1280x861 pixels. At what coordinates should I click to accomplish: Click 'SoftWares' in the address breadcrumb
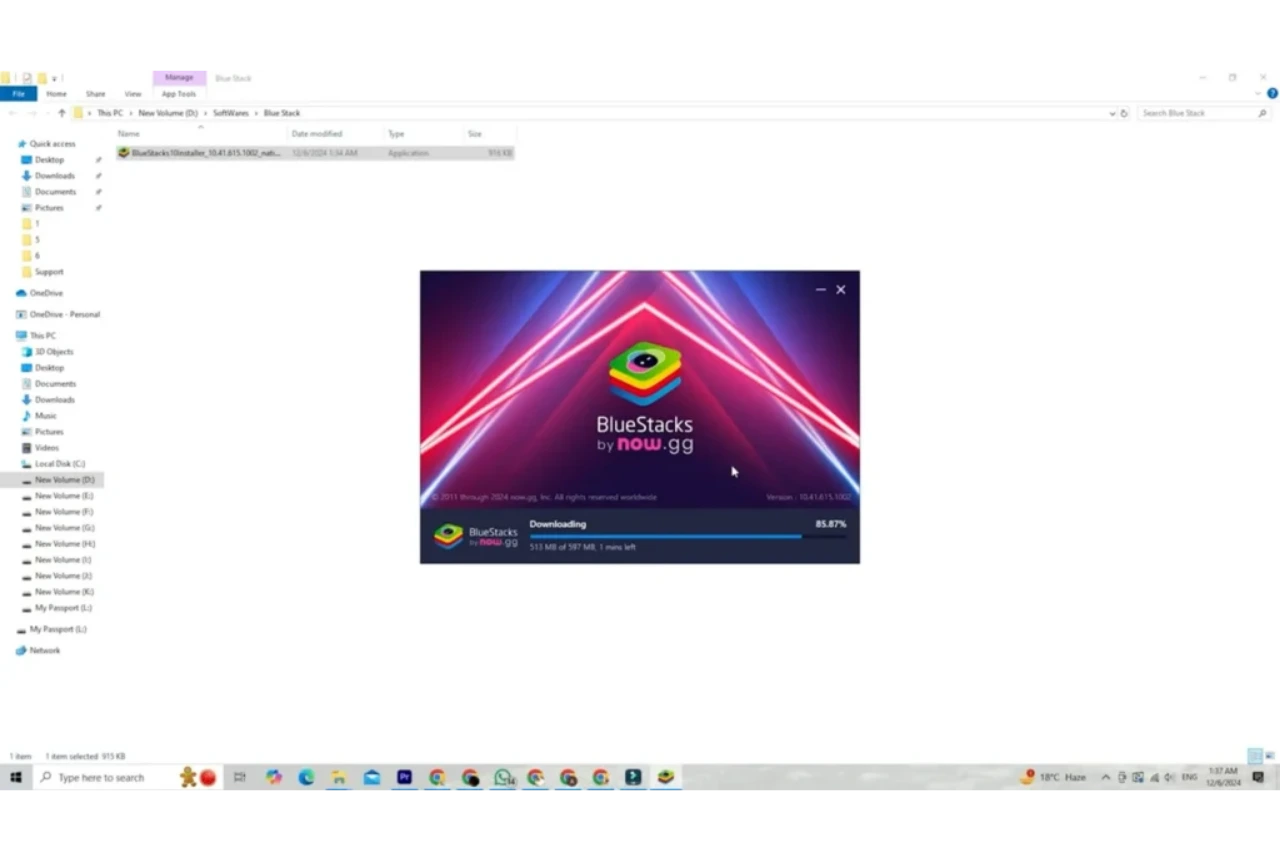pos(231,113)
